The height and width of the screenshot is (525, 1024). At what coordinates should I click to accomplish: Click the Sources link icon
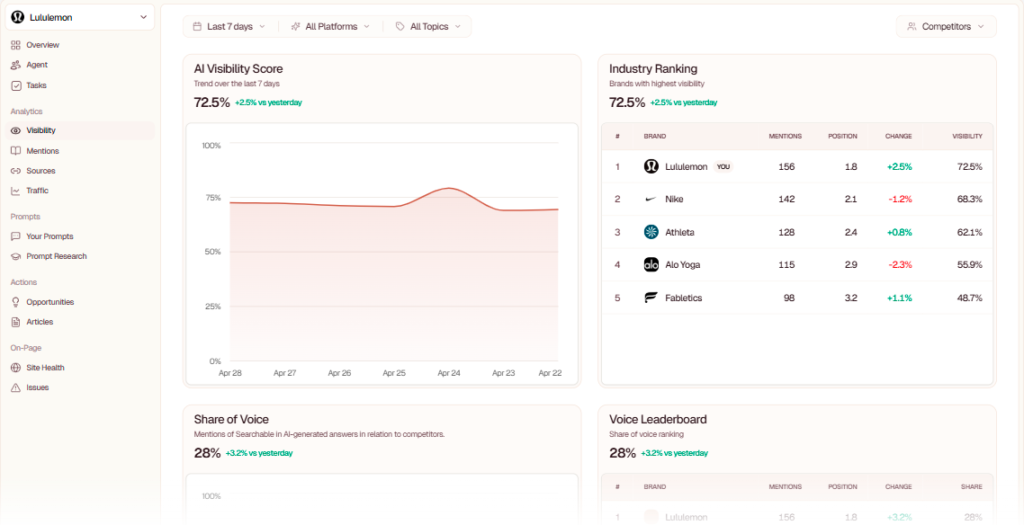(16, 171)
